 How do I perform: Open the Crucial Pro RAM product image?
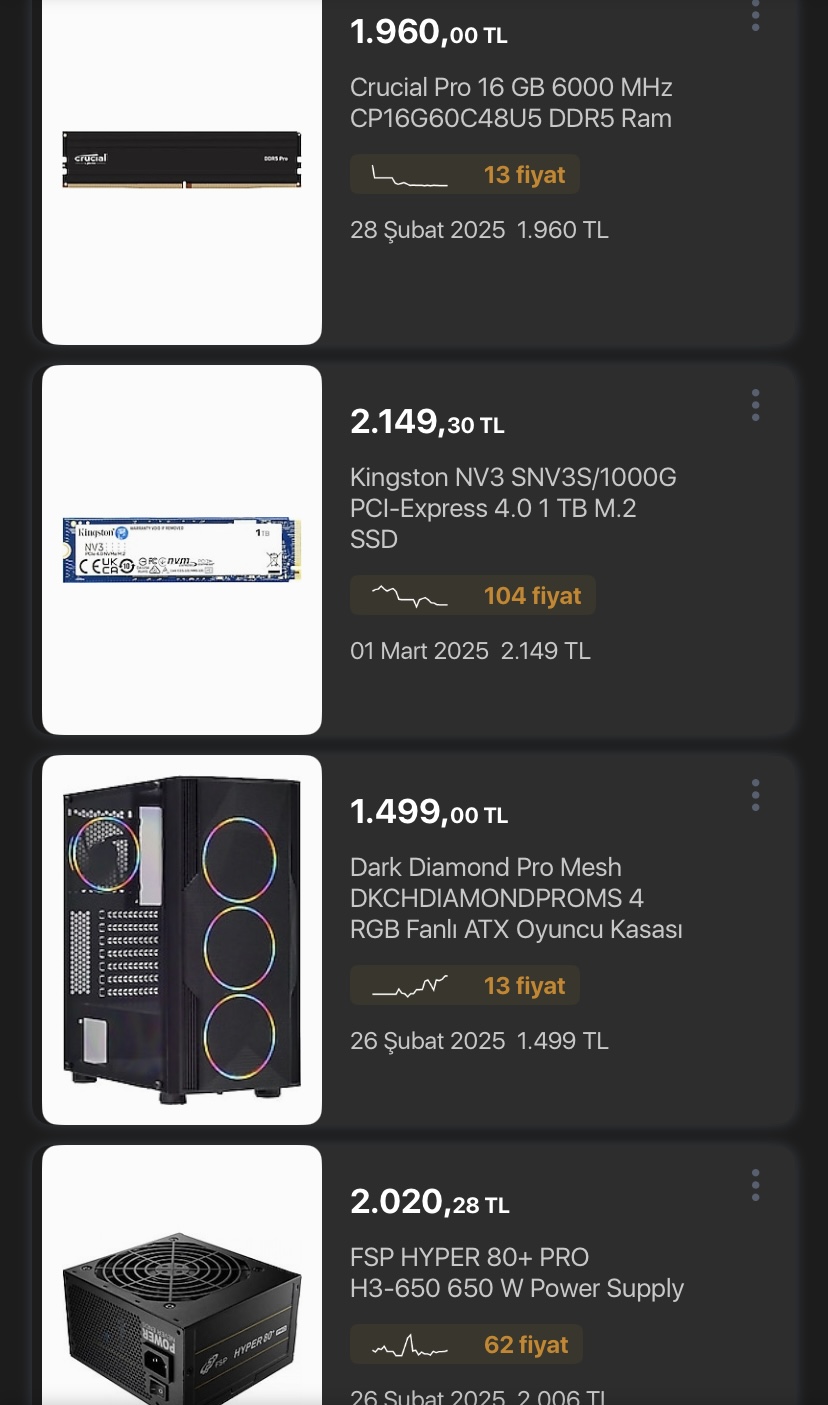182,160
